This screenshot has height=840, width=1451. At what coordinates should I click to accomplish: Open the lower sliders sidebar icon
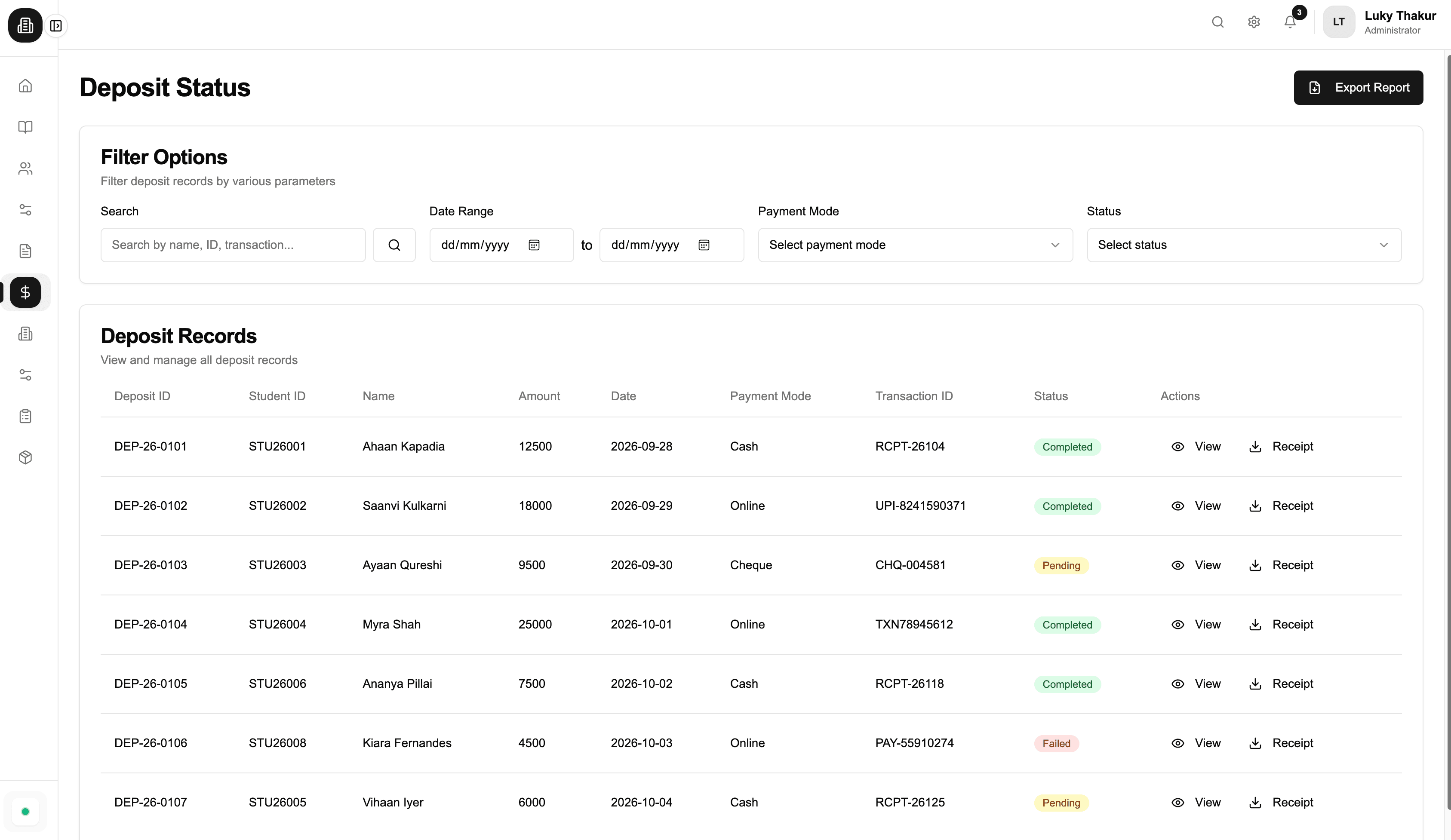point(25,375)
